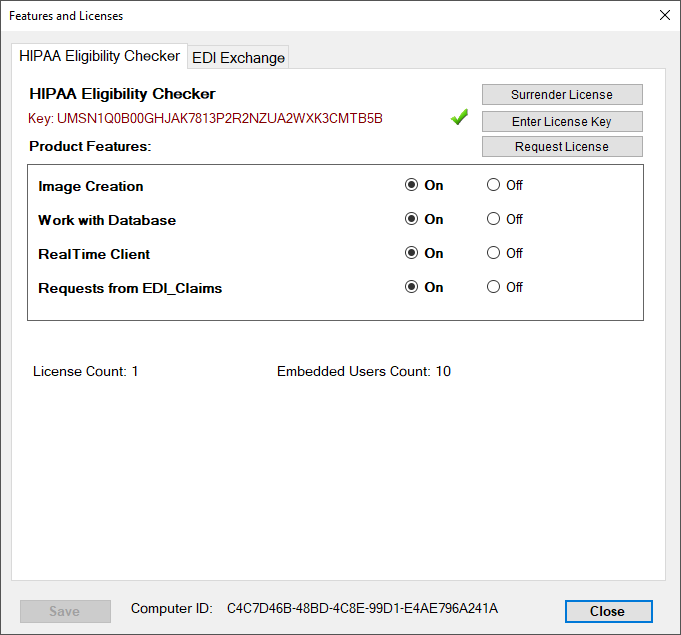Open the Enter License Key dialog
Screen dimensions: 681x635
[562, 121]
